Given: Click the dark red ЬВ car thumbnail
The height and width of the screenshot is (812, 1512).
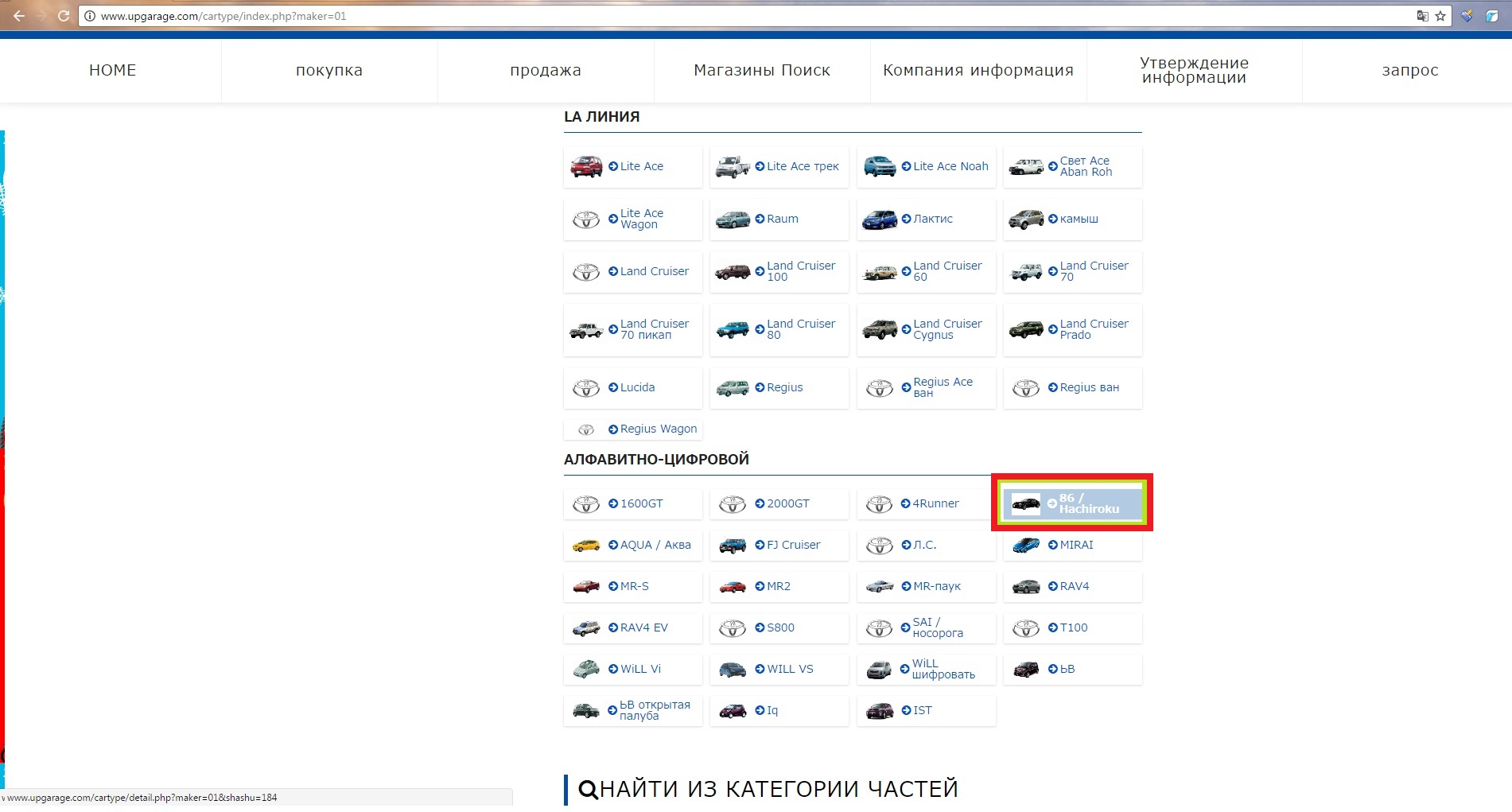Looking at the screenshot, I should (x=1026, y=670).
